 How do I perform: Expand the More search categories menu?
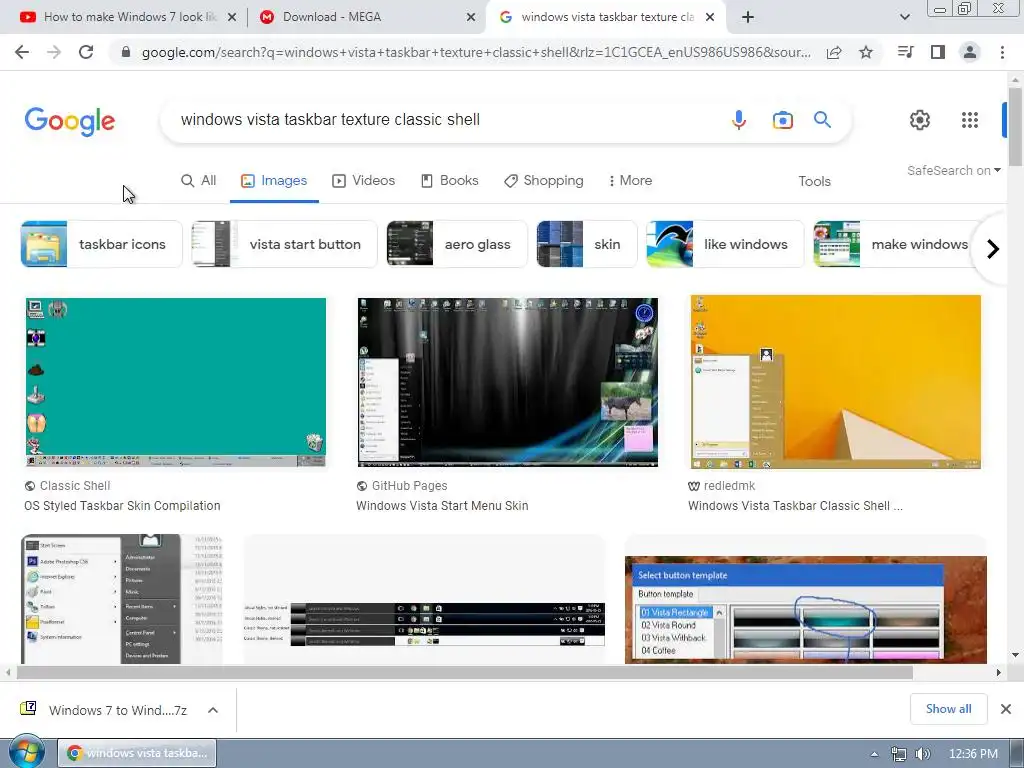point(630,181)
